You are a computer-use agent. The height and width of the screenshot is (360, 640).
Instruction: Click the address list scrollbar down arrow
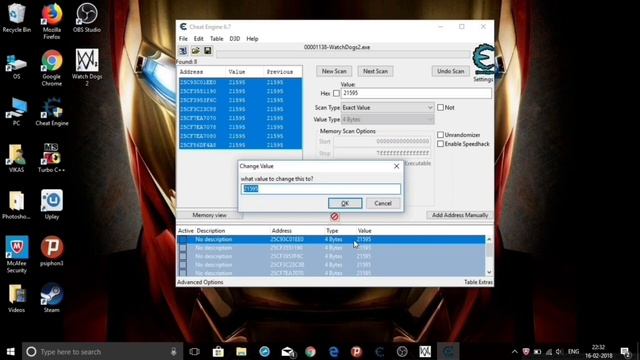489,272
